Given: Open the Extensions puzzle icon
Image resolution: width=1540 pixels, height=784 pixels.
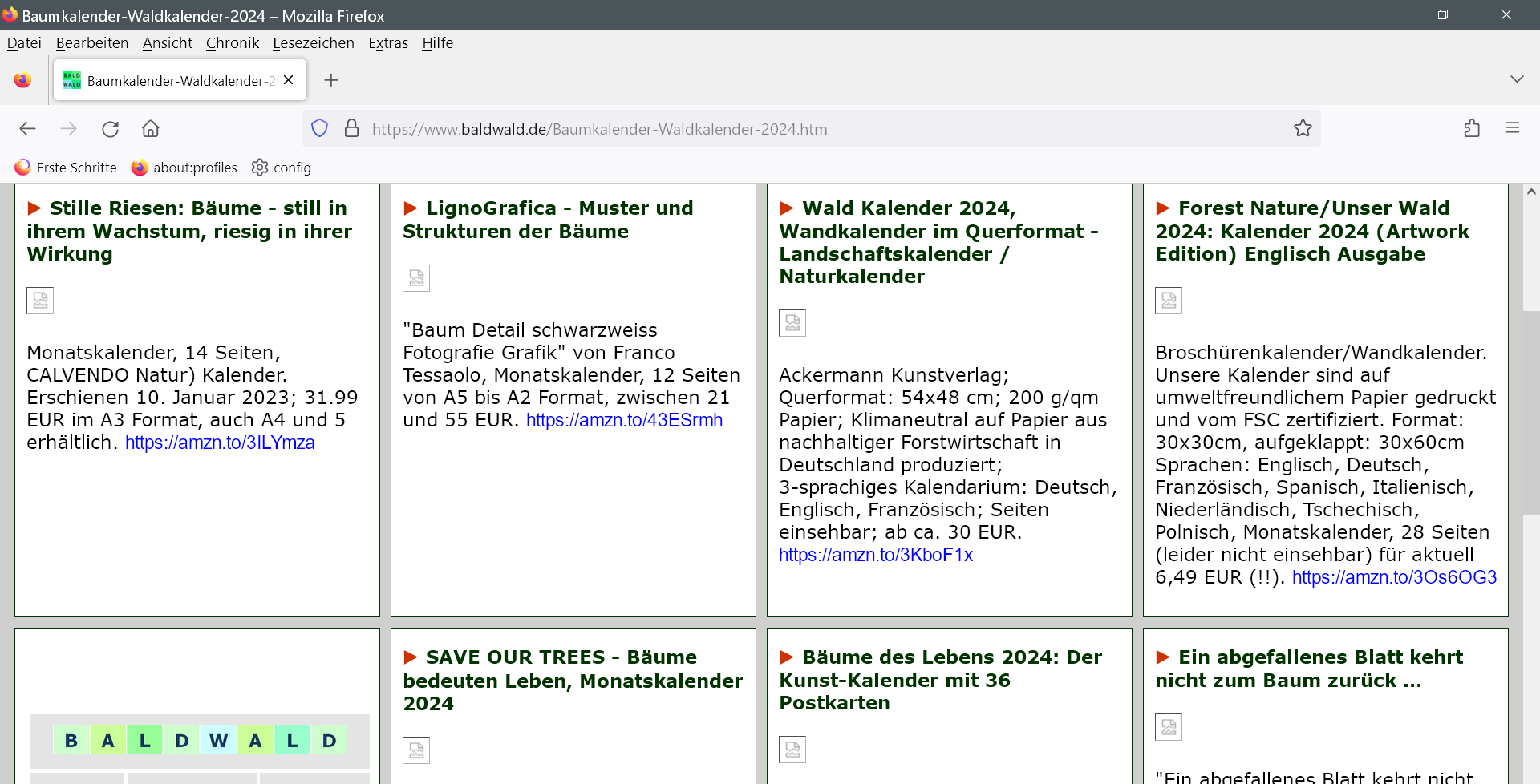Looking at the screenshot, I should pyautogui.click(x=1472, y=128).
